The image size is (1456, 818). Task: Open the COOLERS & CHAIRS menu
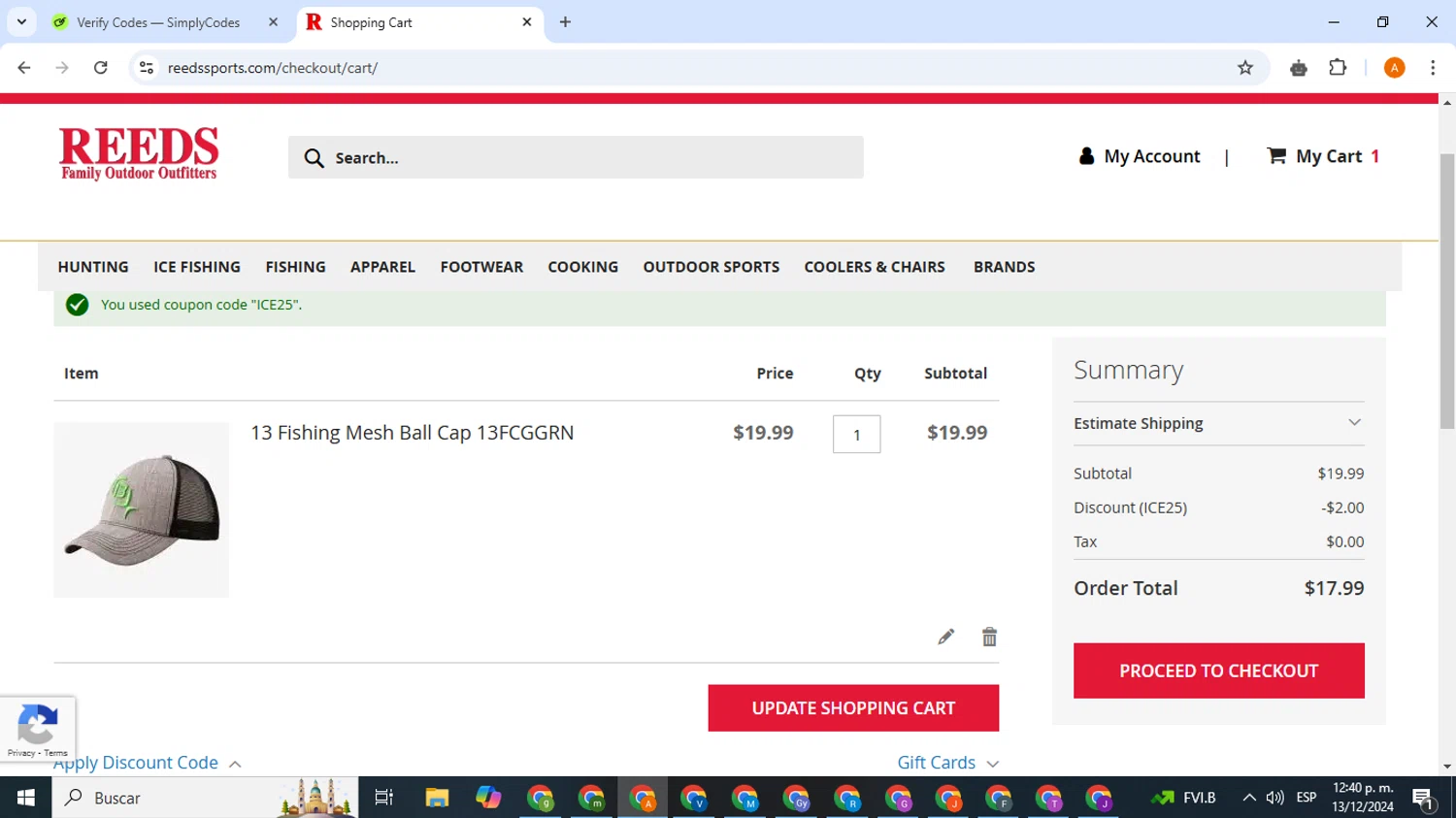coord(875,267)
